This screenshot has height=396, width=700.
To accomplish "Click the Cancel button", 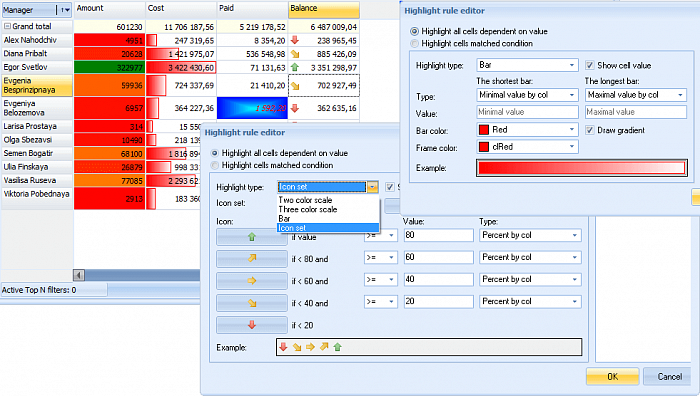I will pos(670,376).
